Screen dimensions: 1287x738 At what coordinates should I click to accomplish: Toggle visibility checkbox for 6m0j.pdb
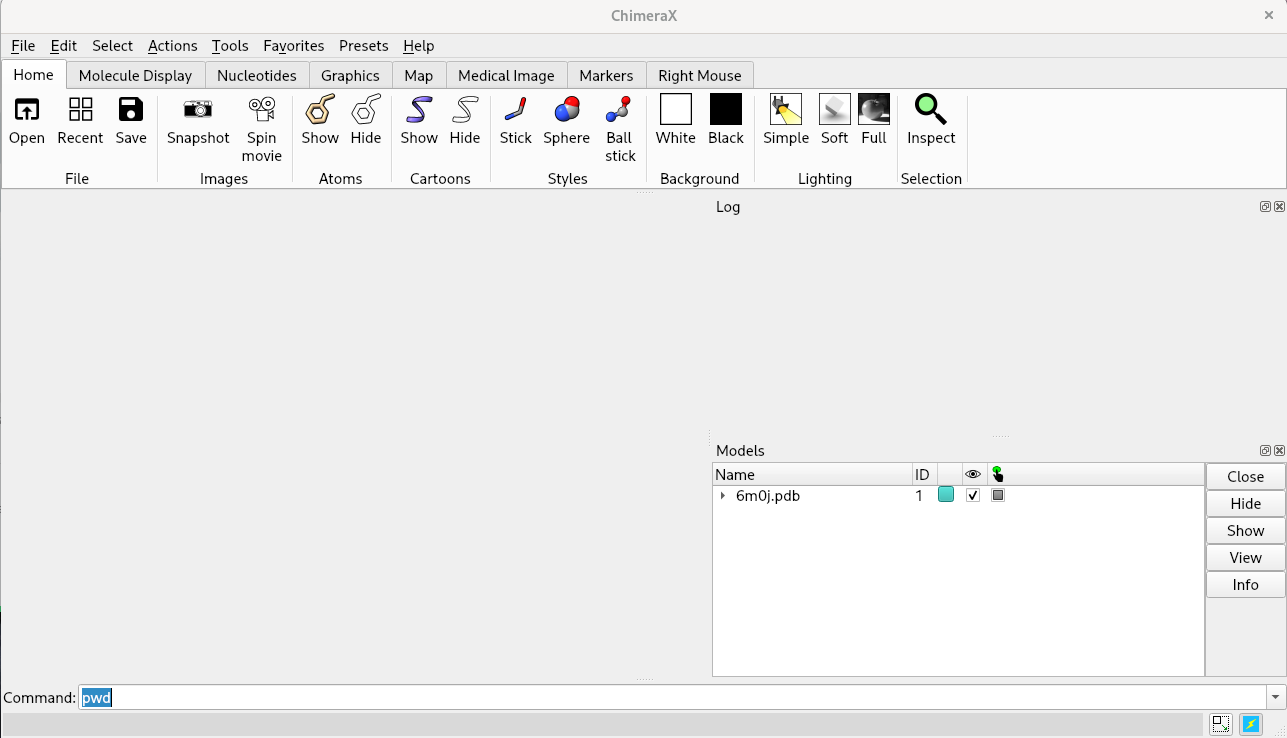(973, 495)
